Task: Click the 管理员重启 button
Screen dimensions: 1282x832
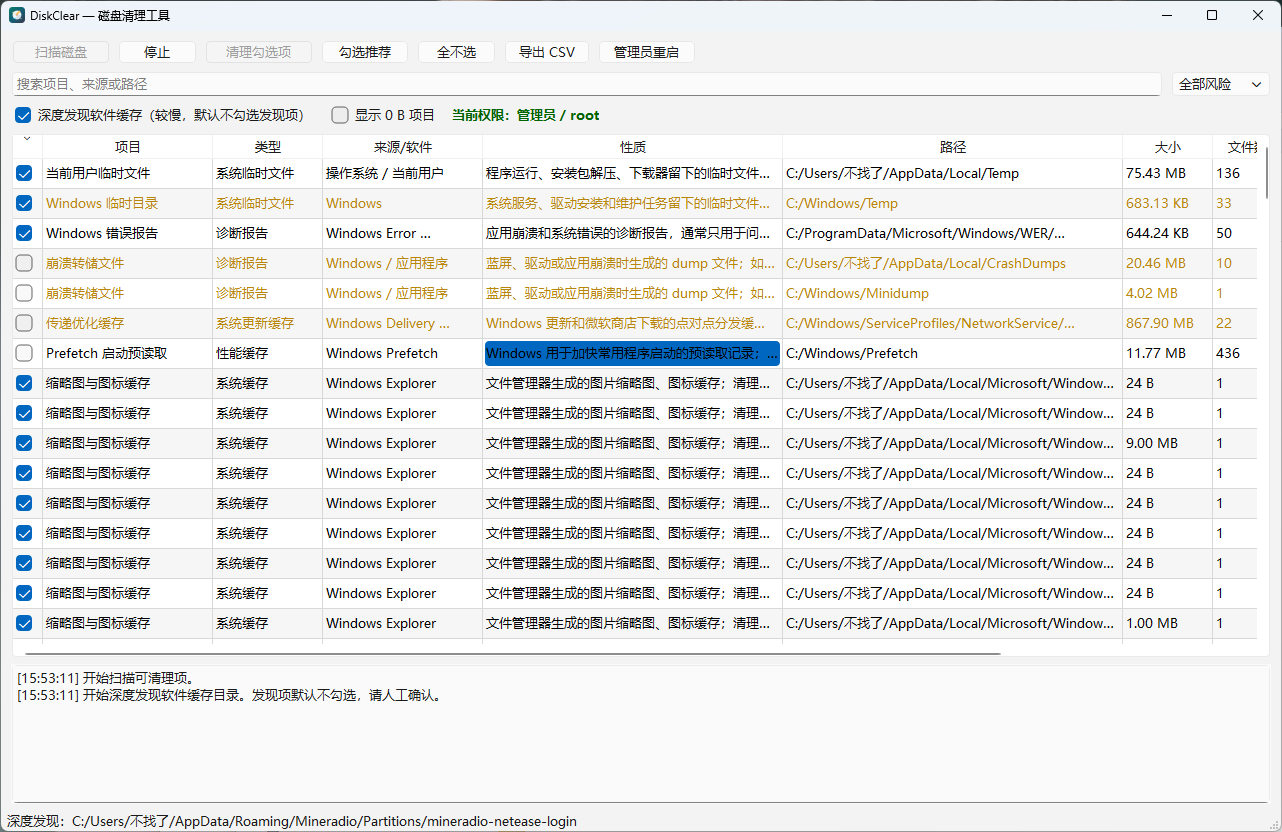Action: 646,52
